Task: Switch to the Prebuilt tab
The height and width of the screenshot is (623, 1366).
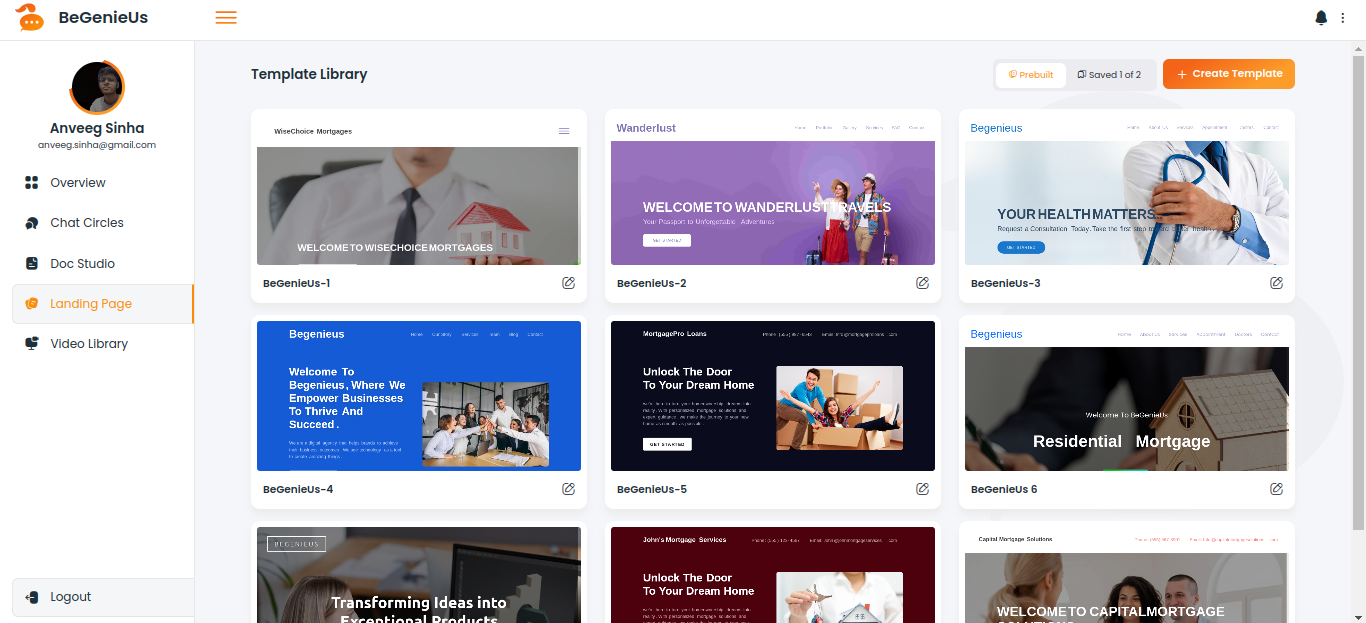Action: 1031,75
